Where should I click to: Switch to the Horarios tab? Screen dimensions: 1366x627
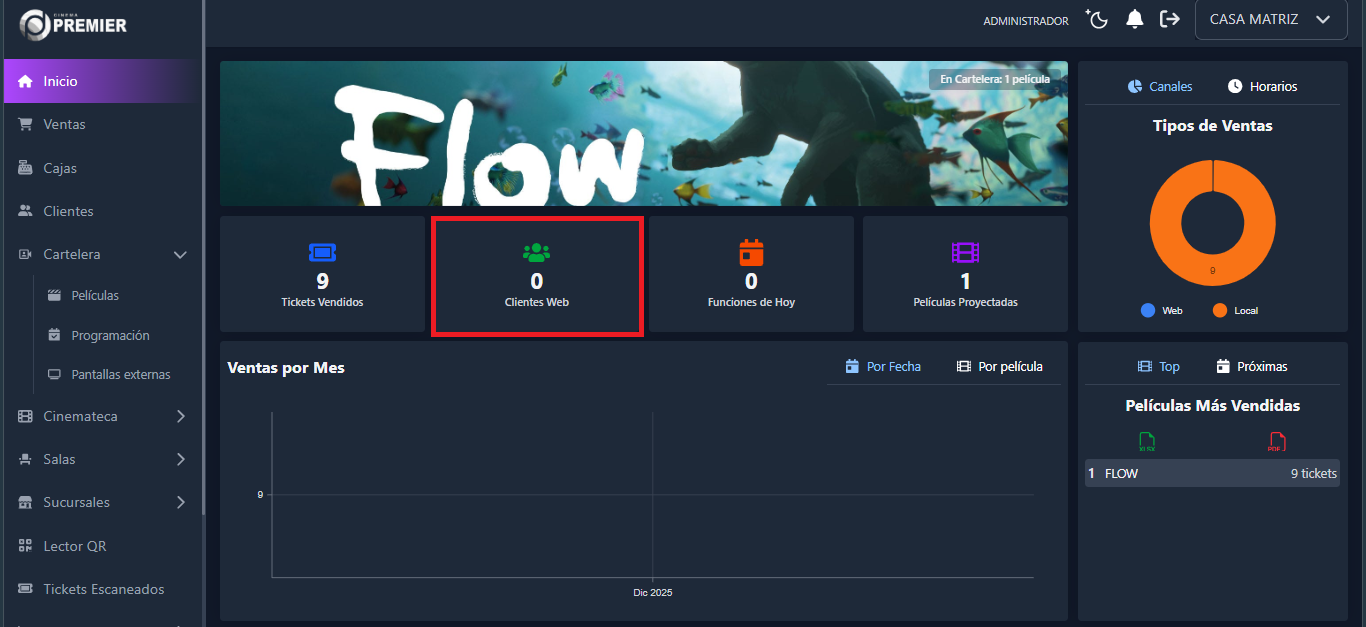pyautogui.click(x=1262, y=87)
